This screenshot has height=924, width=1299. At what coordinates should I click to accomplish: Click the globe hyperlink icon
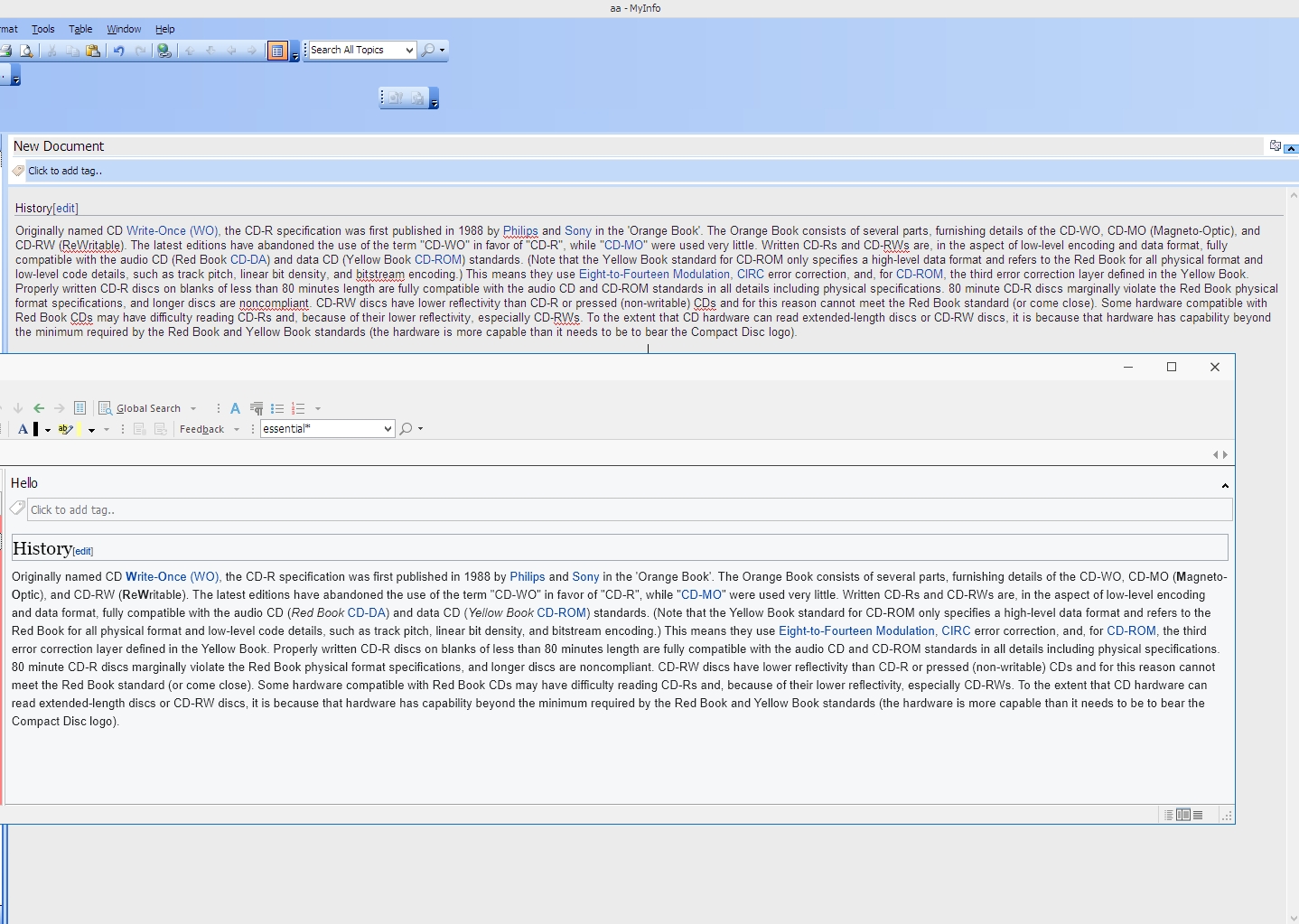tap(164, 51)
